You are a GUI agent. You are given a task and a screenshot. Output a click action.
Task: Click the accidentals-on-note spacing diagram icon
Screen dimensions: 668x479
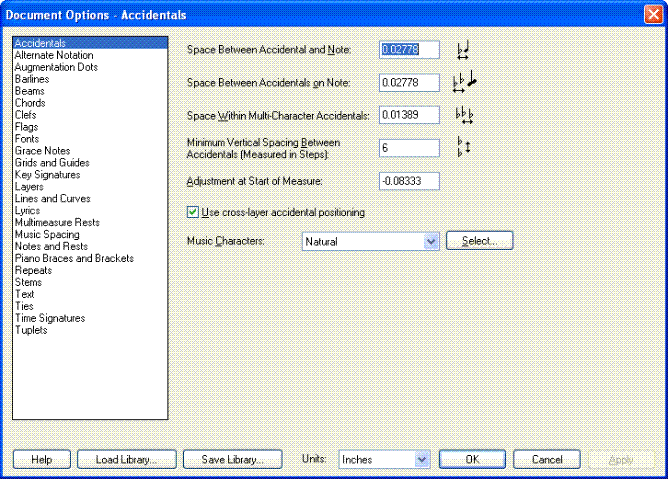coord(464,83)
